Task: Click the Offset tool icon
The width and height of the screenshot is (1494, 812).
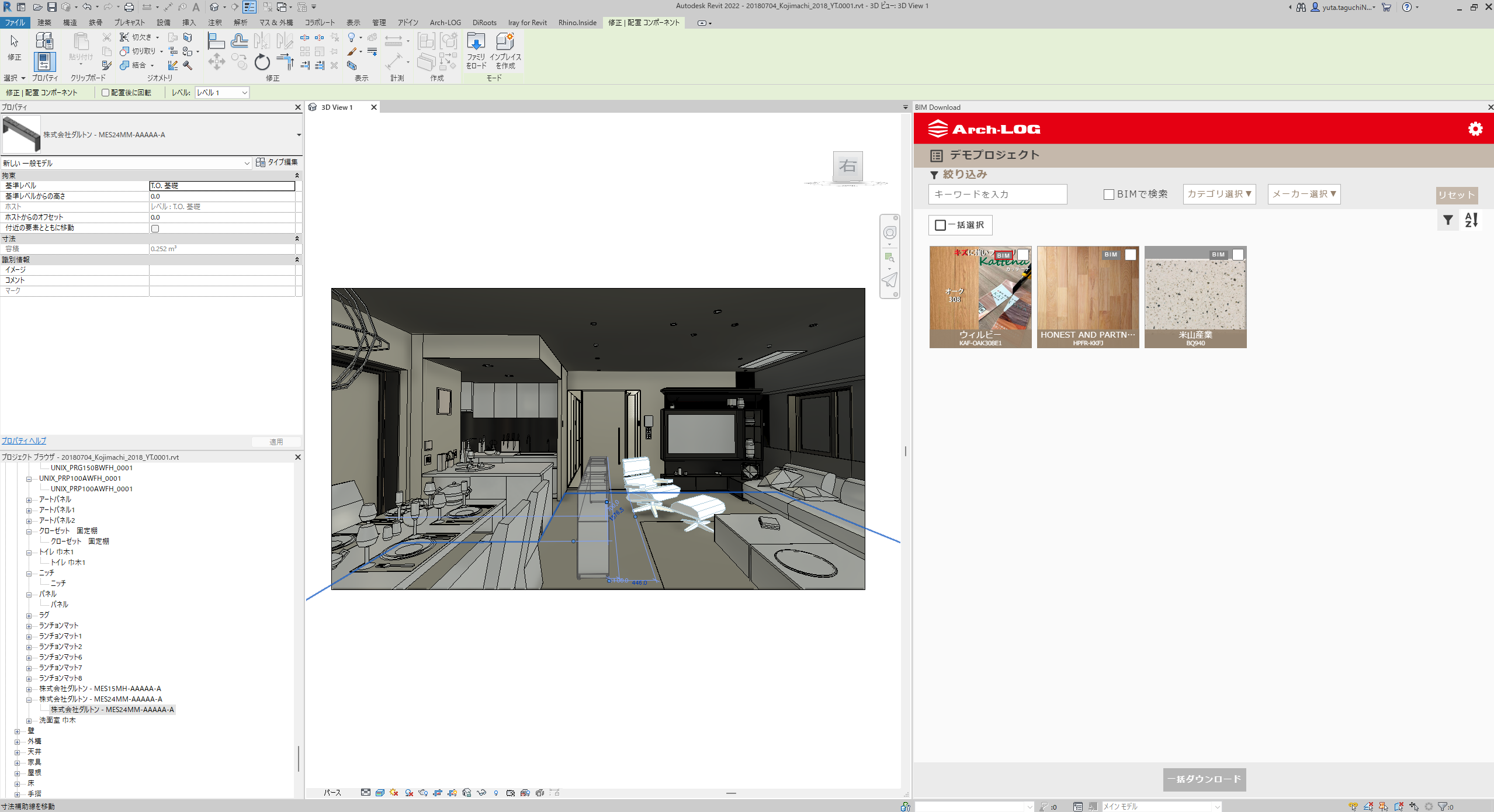Action: click(240, 41)
